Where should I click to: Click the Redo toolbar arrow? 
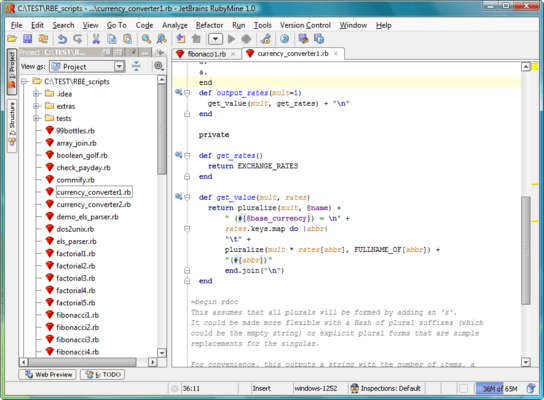tap(77, 39)
